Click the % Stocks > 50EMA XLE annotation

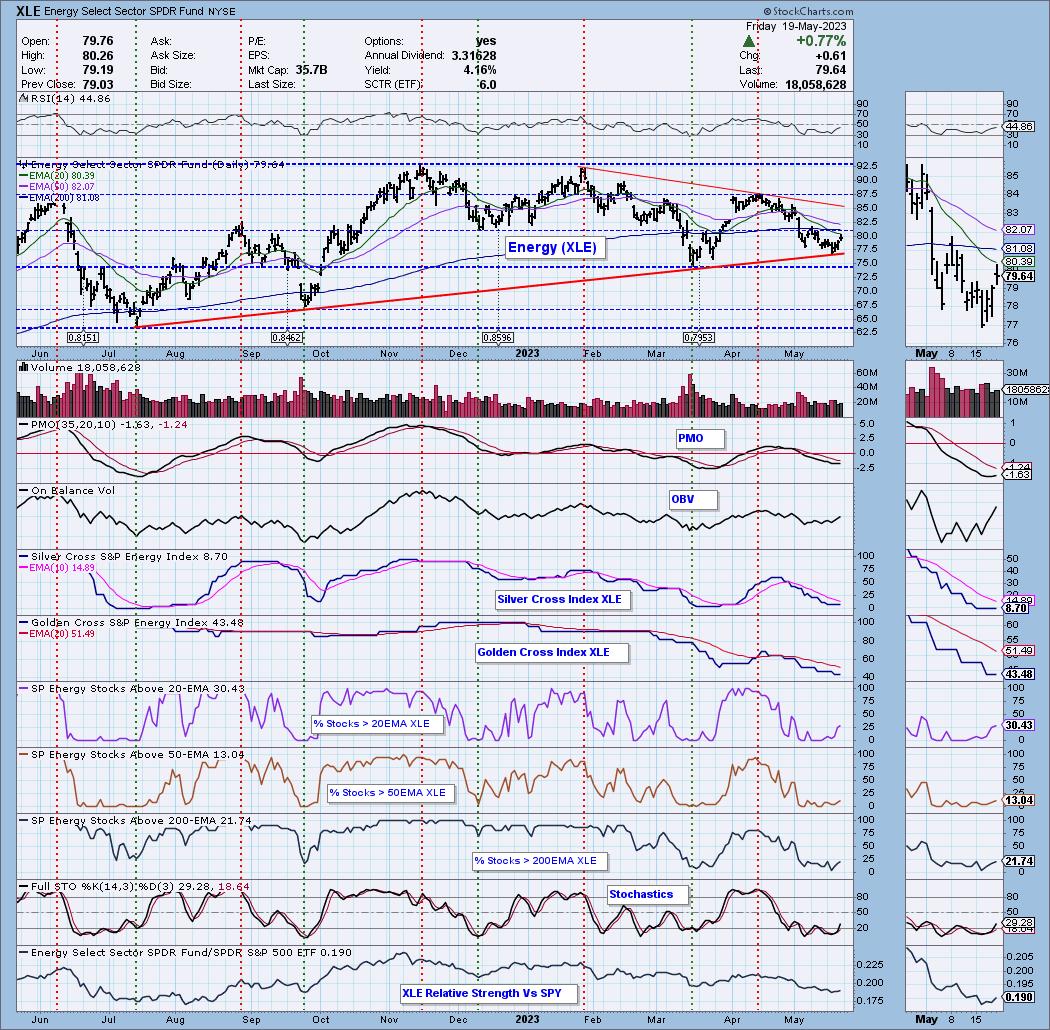click(390, 793)
